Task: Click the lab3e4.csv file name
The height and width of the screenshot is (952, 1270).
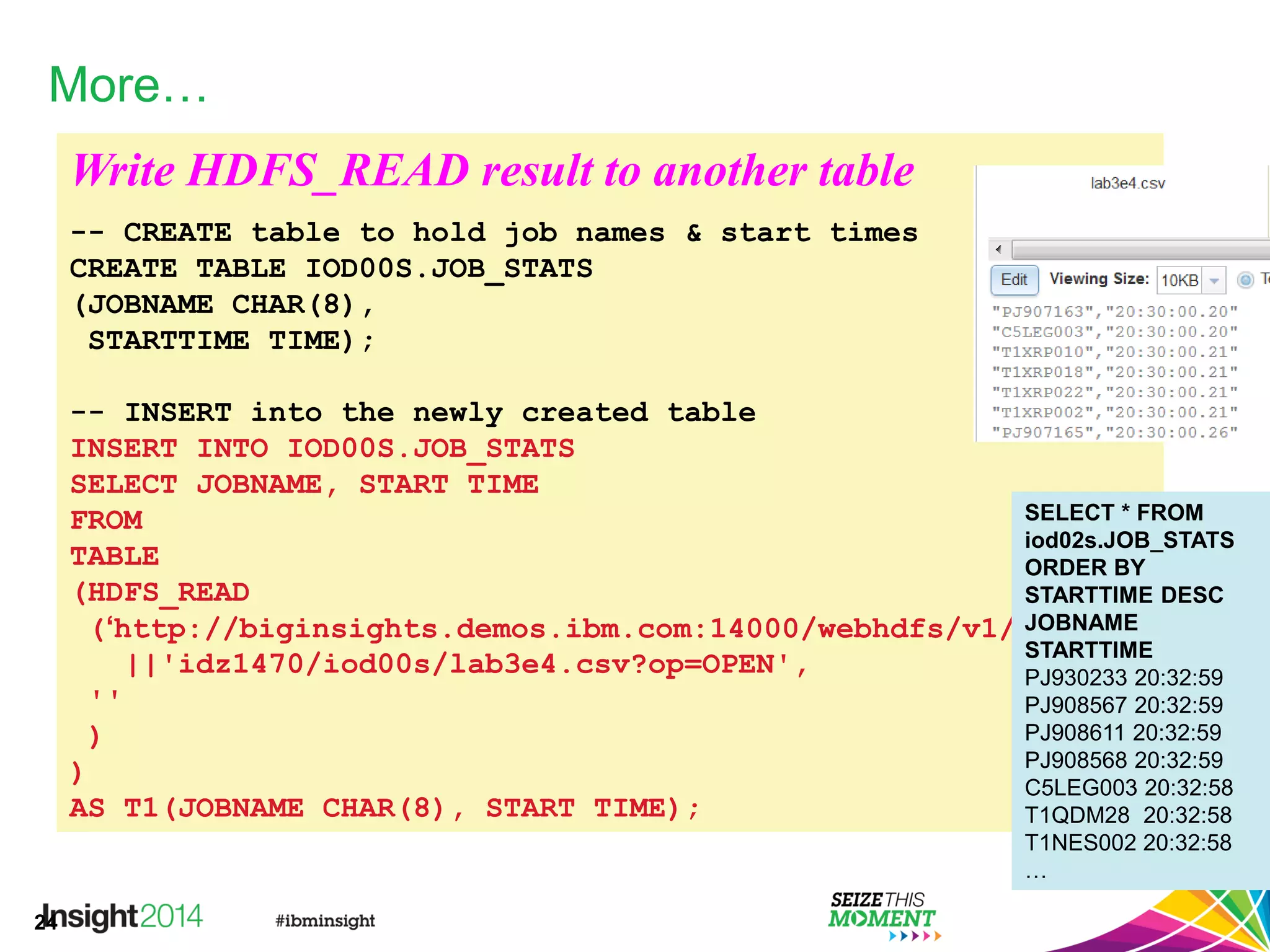Action: 1127,183
